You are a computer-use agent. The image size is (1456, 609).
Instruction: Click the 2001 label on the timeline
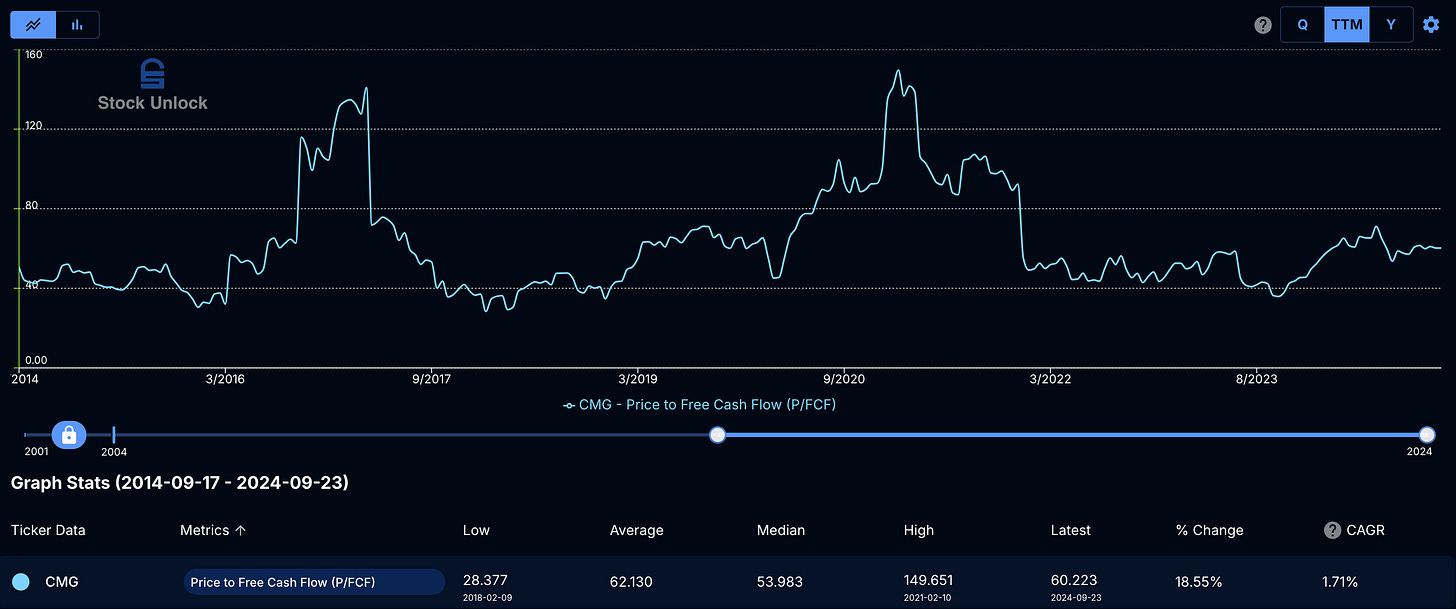37,453
